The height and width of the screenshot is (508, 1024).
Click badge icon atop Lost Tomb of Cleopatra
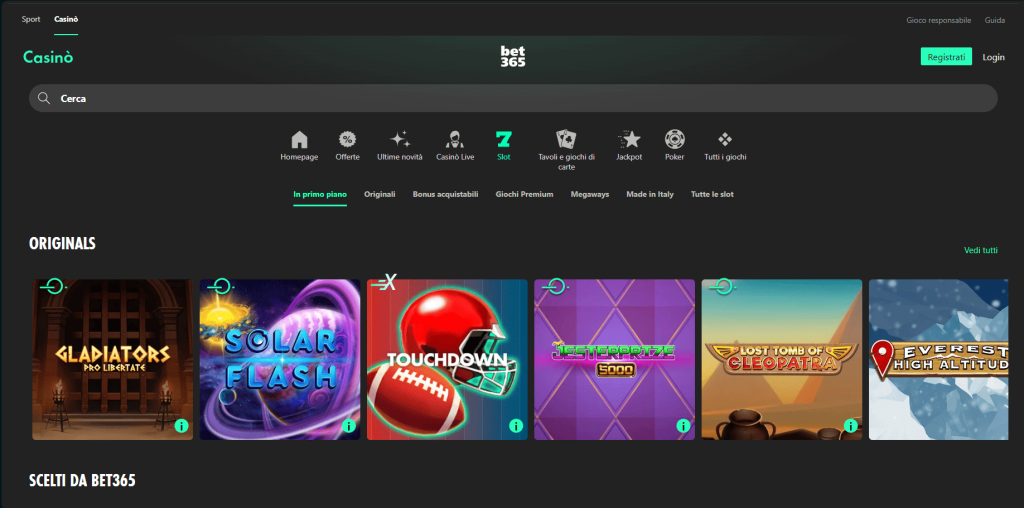[x=723, y=286]
